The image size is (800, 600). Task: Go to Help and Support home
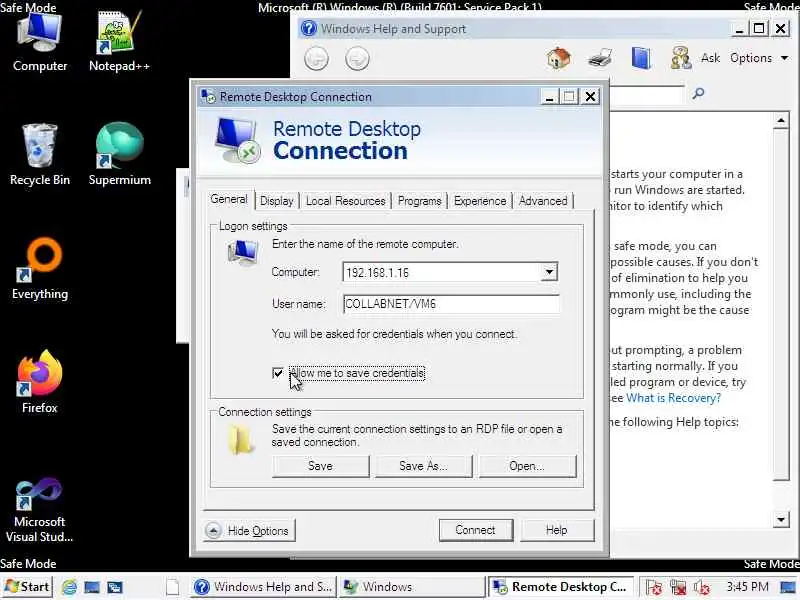[559, 58]
